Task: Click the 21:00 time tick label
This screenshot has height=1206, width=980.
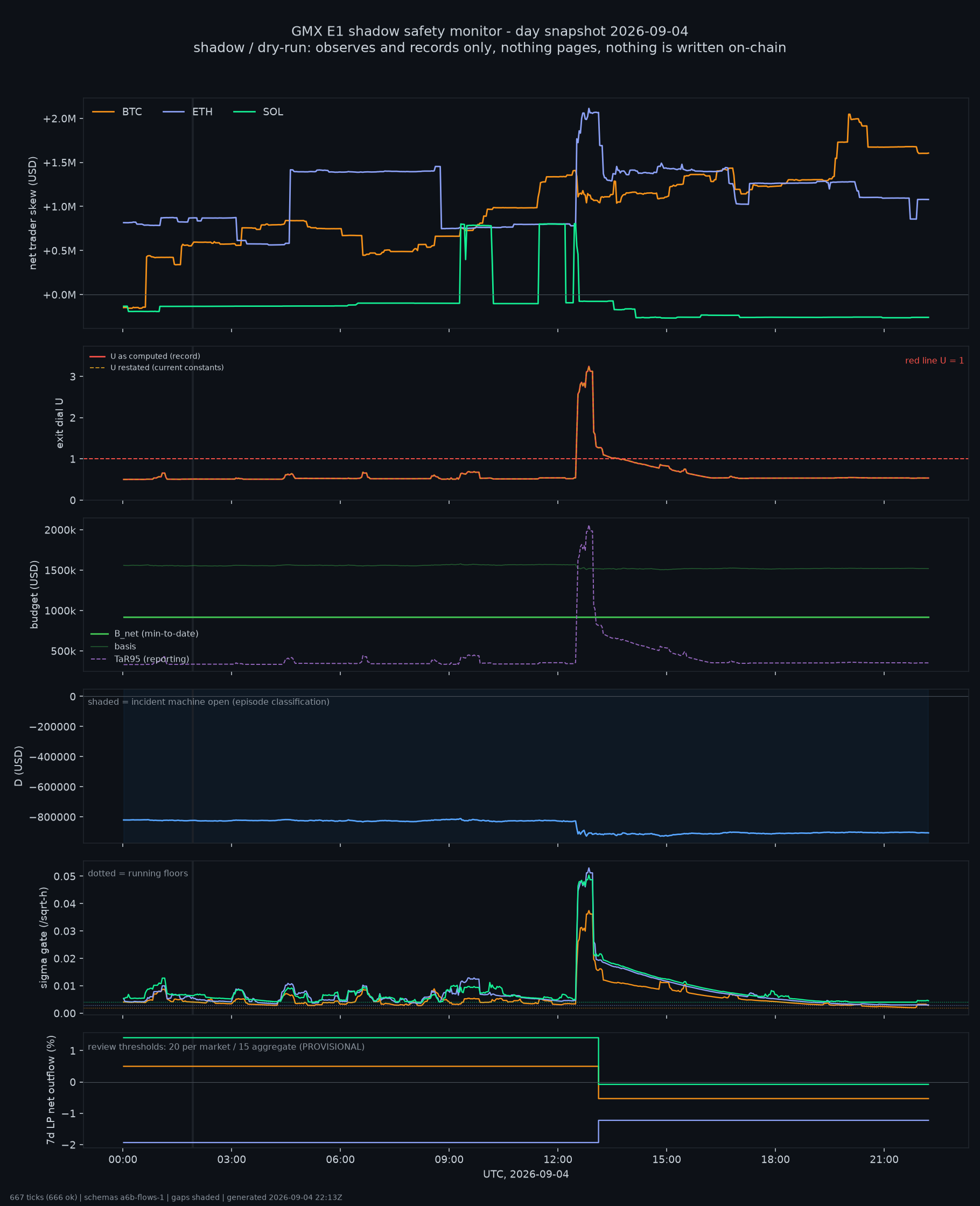Action: (884, 1160)
